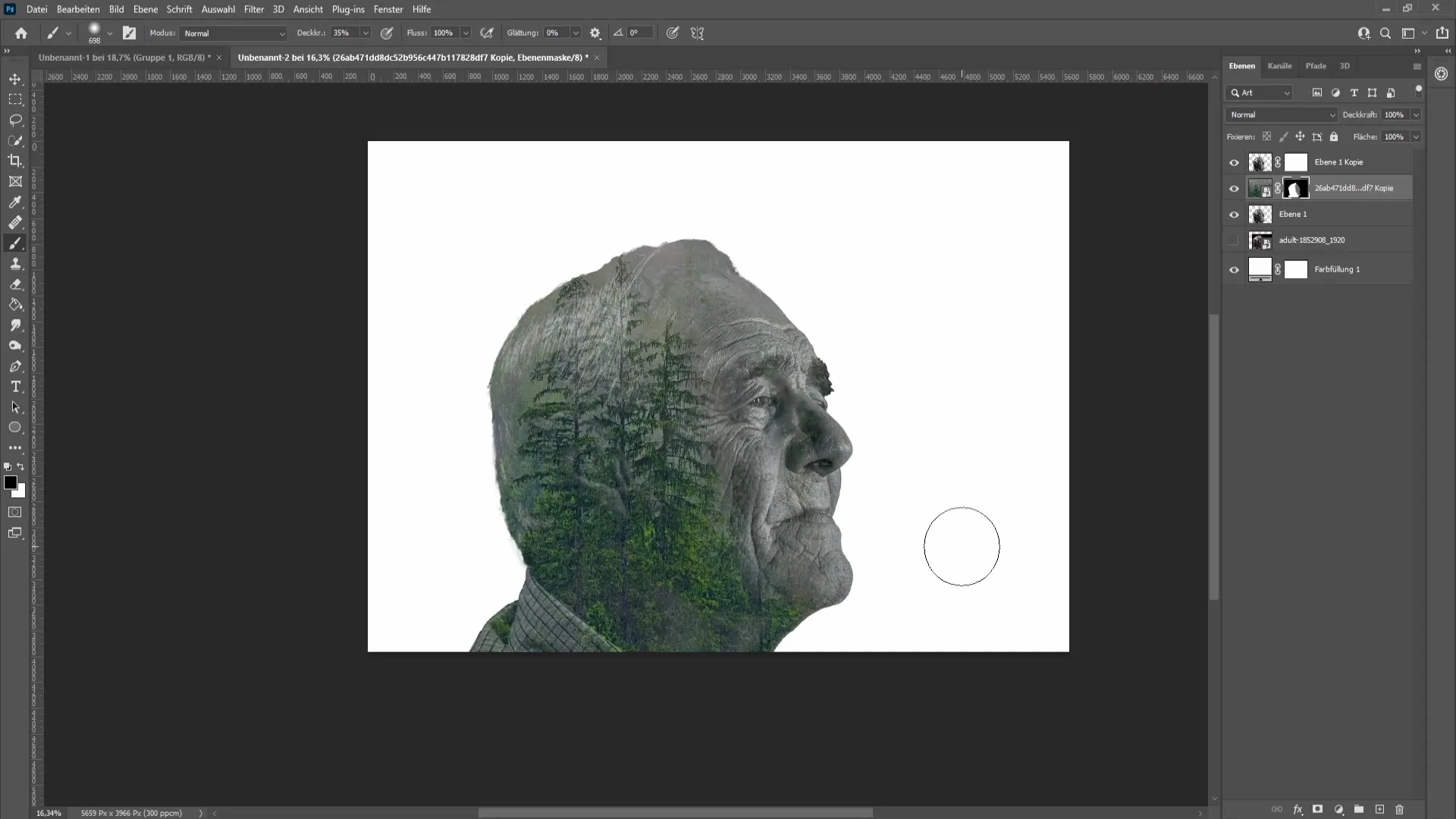The image size is (1456, 819).
Task: Select the Smudge tool
Action: [16, 326]
